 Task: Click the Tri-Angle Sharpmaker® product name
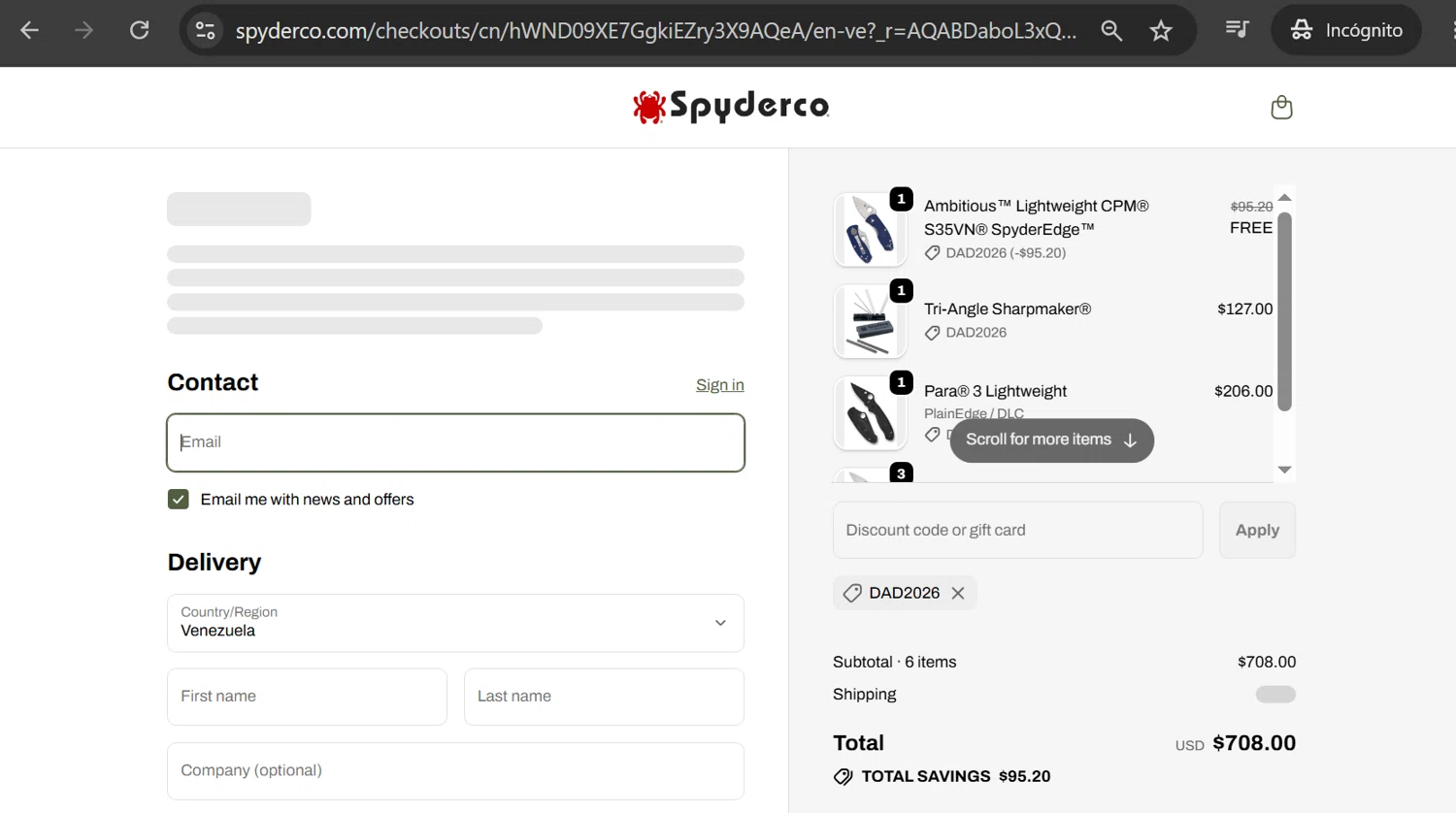pos(1008,309)
